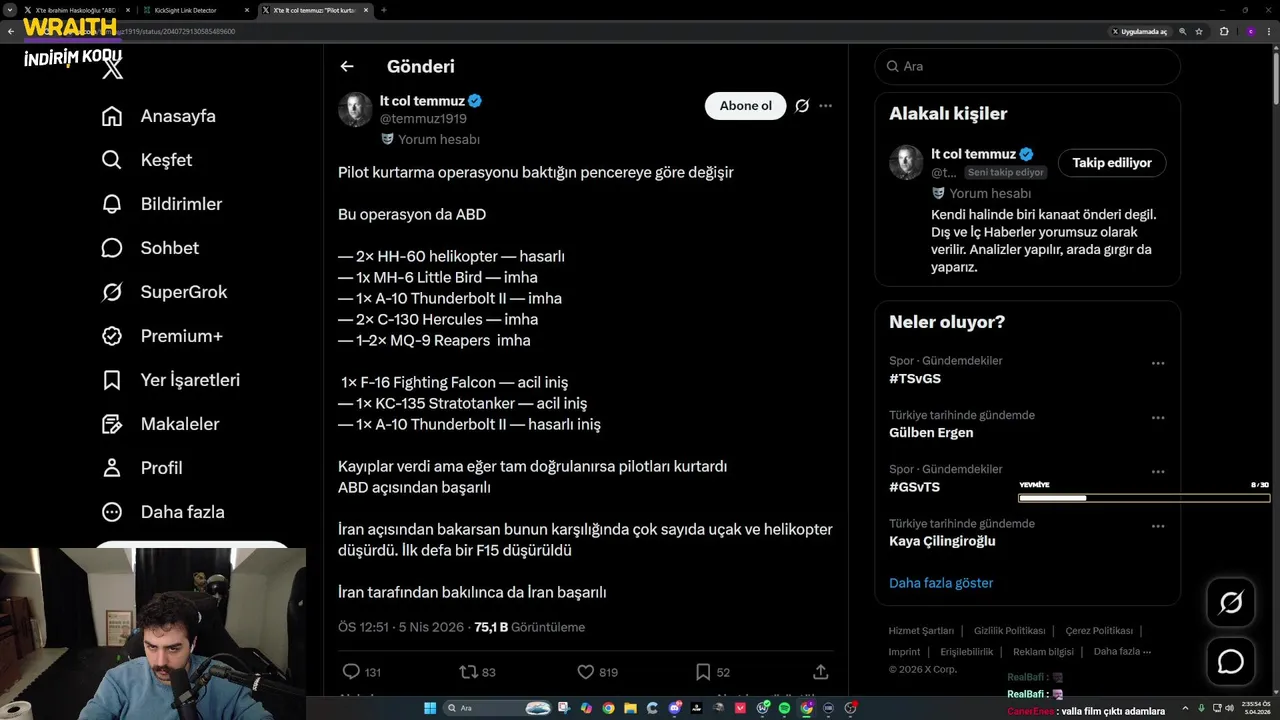Click the share icon under the post
This screenshot has height=720, width=1280.
821,672
